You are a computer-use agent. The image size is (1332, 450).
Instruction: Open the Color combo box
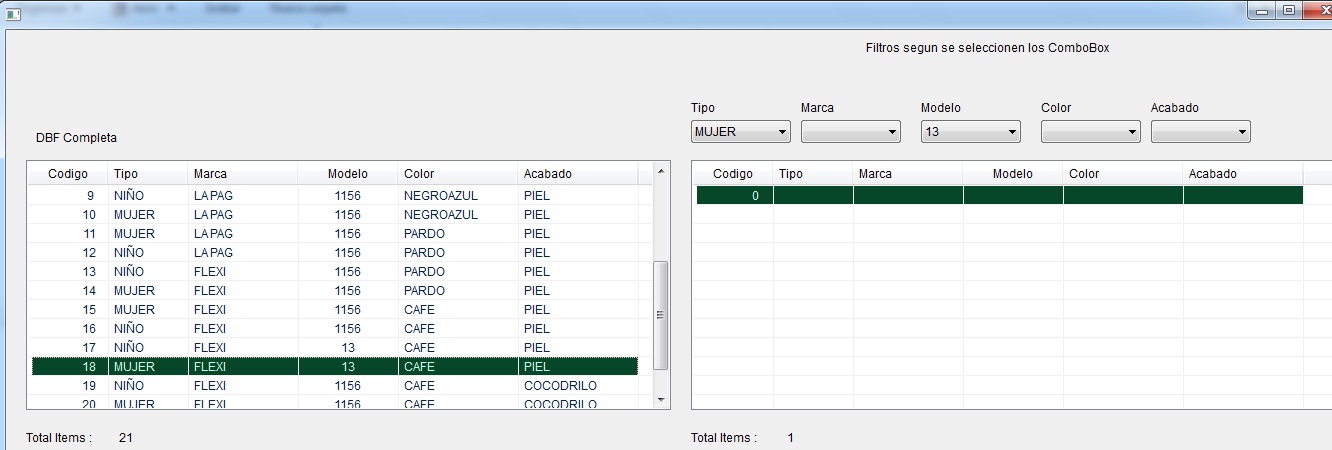pyautogui.click(x=1090, y=131)
